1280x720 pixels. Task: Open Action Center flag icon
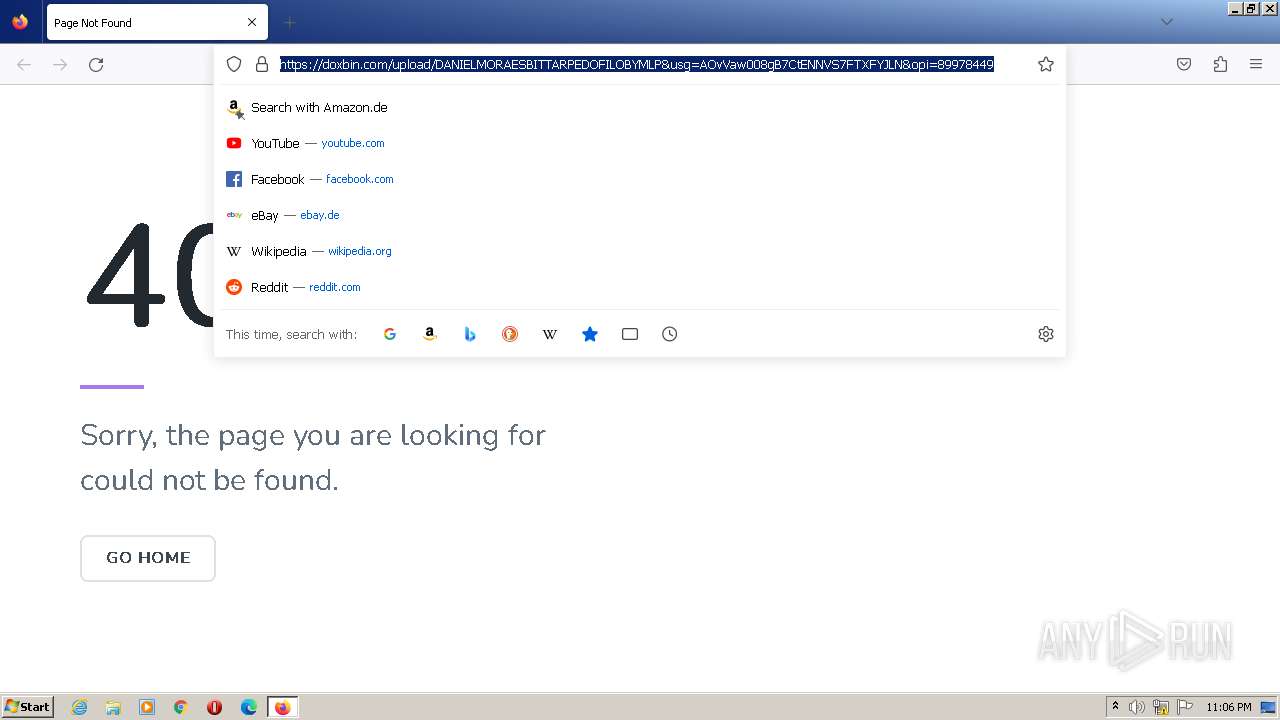(1185, 707)
